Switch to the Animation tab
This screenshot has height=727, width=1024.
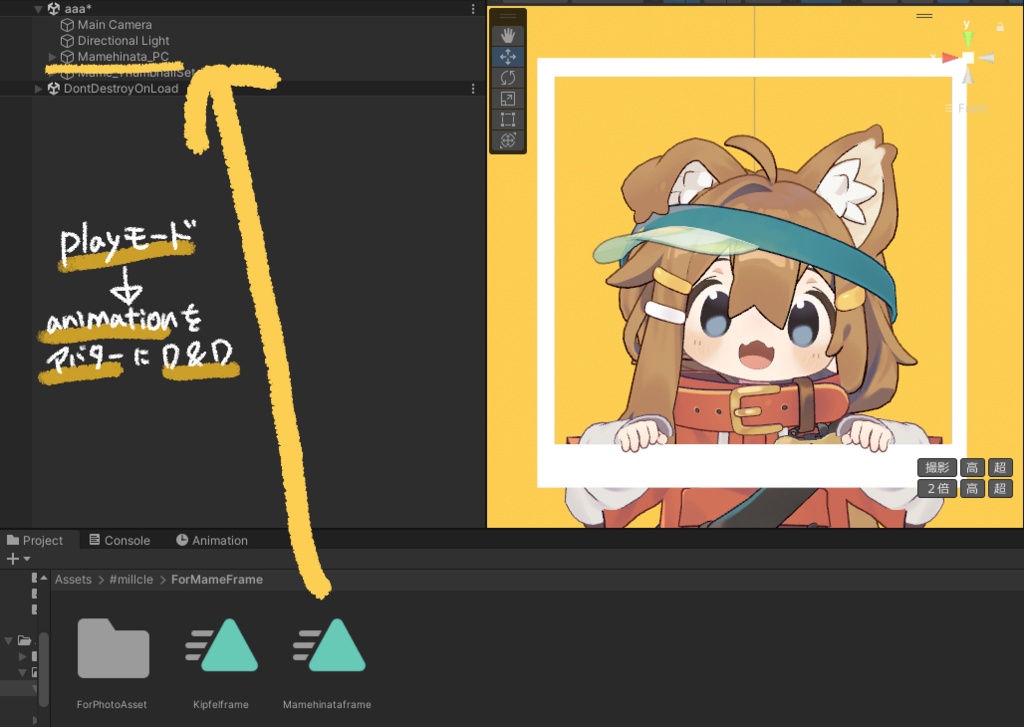click(x=212, y=540)
